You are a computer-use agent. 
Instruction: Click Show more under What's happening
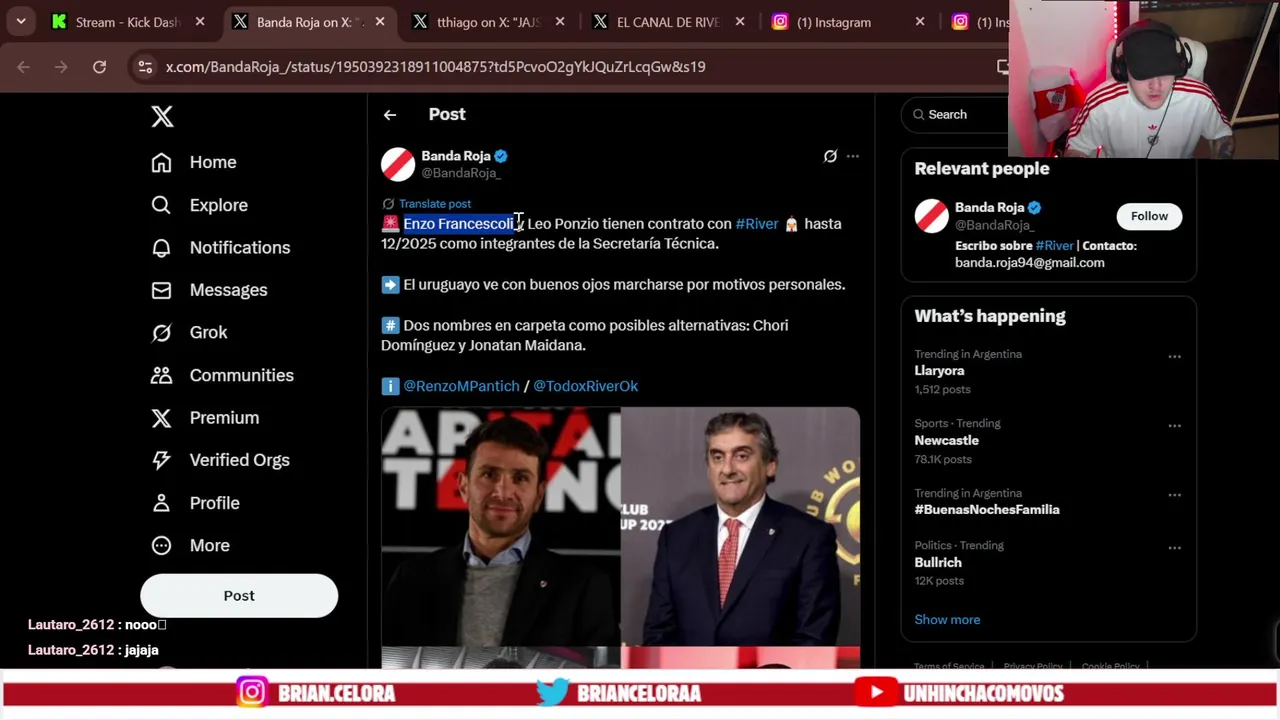(947, 620)
